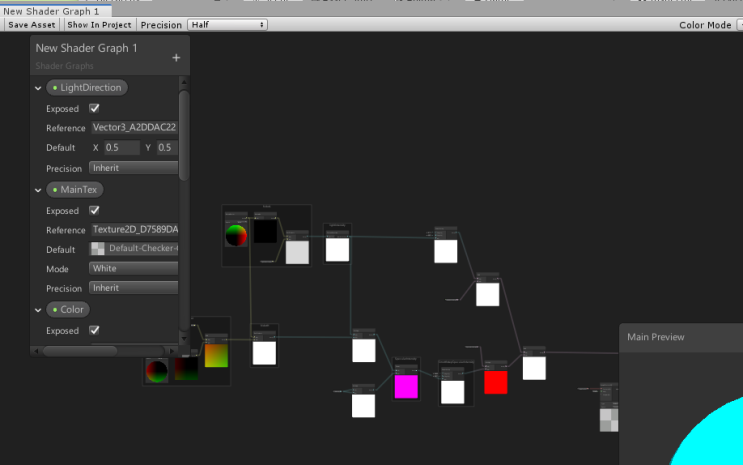Select the magenta preview node
This screenshot has width=743, height=465.
pyautogui.click(x=406, y=386)
